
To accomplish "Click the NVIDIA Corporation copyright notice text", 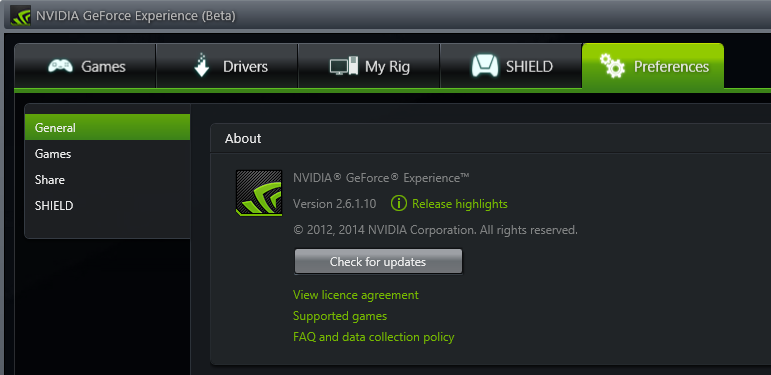I will 435,230.
